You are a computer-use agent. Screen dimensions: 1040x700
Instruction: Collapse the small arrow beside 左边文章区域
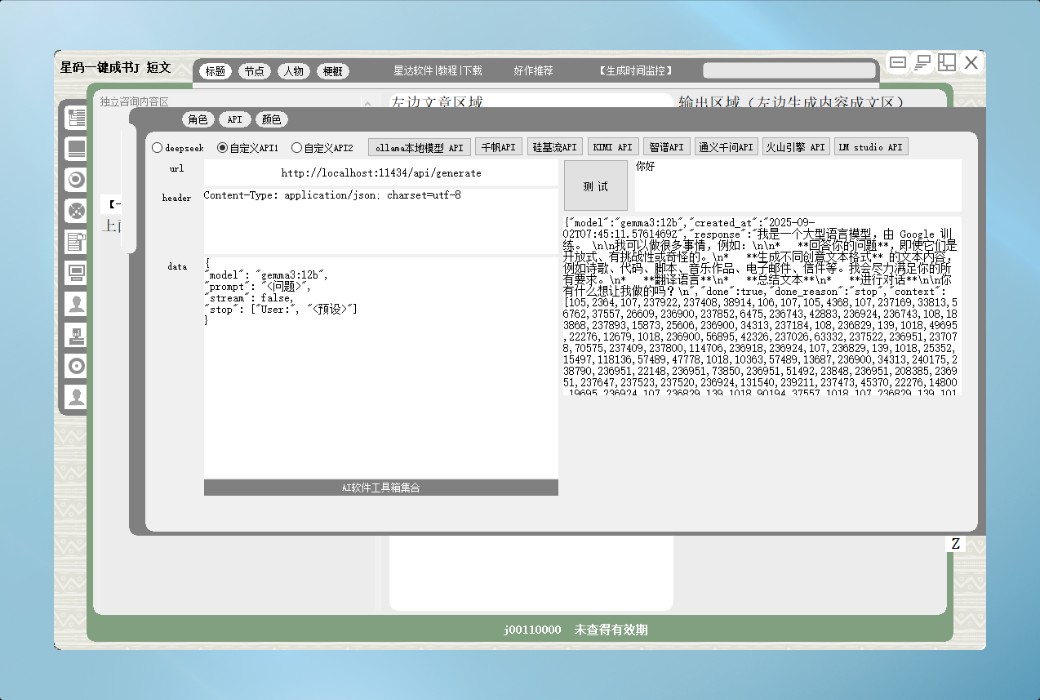[x=368, y=103]
